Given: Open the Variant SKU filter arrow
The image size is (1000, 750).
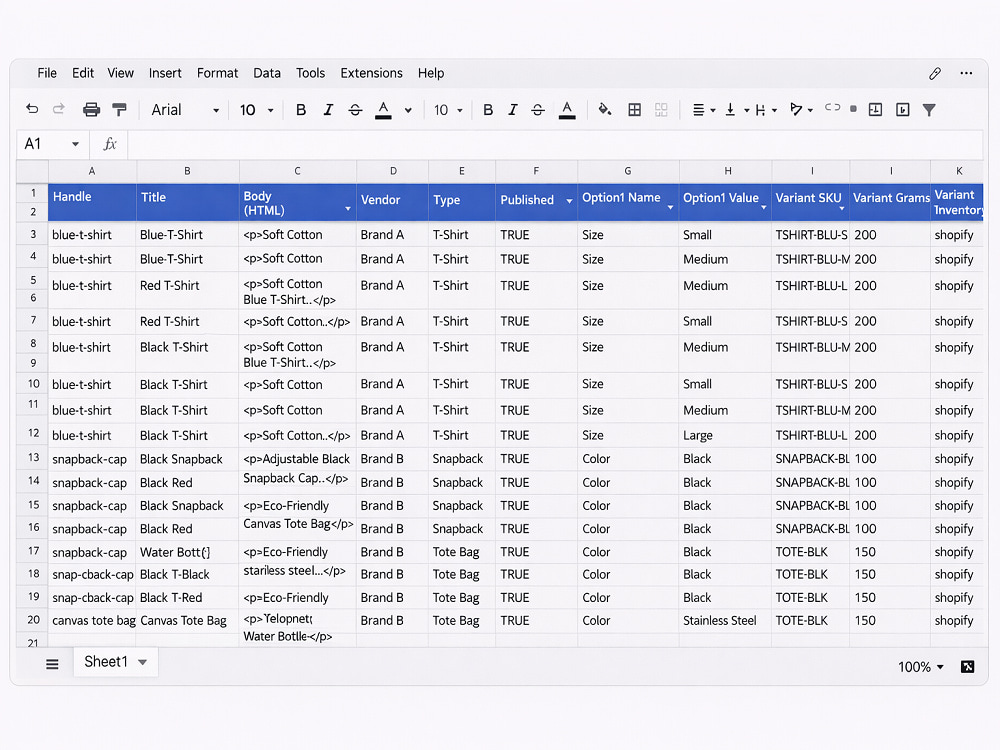Looking at the screenshot, I should pos(841,209).
